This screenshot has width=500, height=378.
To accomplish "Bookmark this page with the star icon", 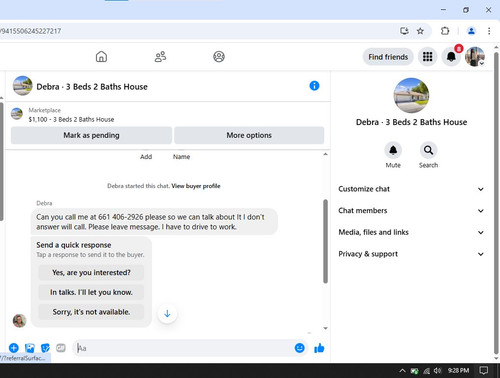I will click(x=420, y=31).
